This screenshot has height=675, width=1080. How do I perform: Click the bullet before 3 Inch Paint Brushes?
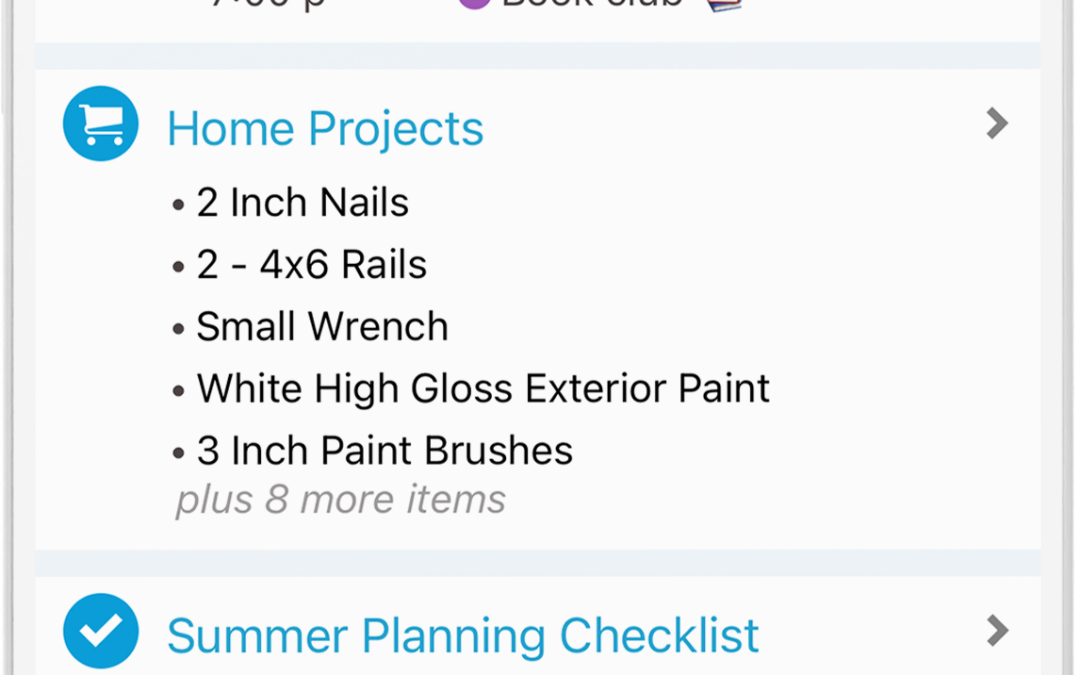click(x=179, y=453)
